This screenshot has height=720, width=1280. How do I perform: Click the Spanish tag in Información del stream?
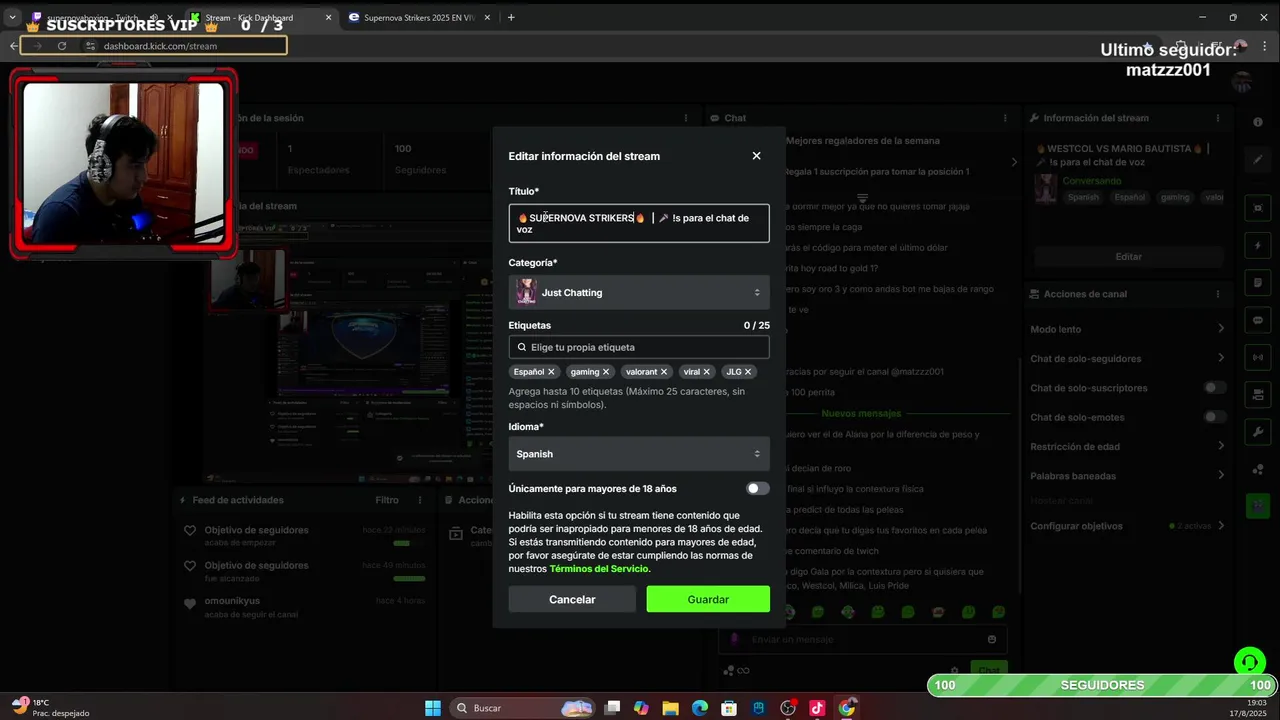1083,197
